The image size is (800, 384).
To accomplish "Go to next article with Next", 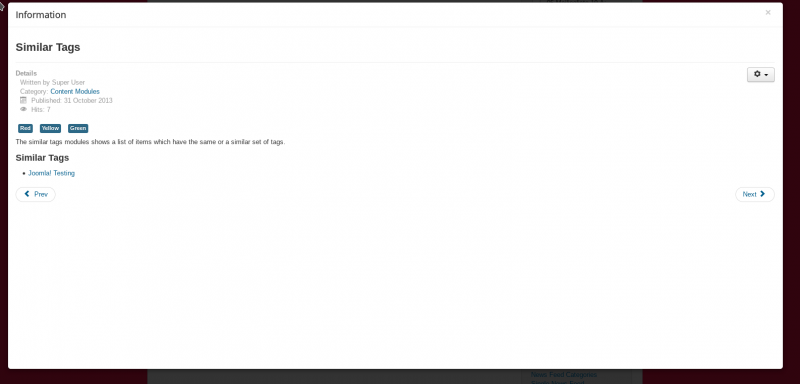I will 755,194.
